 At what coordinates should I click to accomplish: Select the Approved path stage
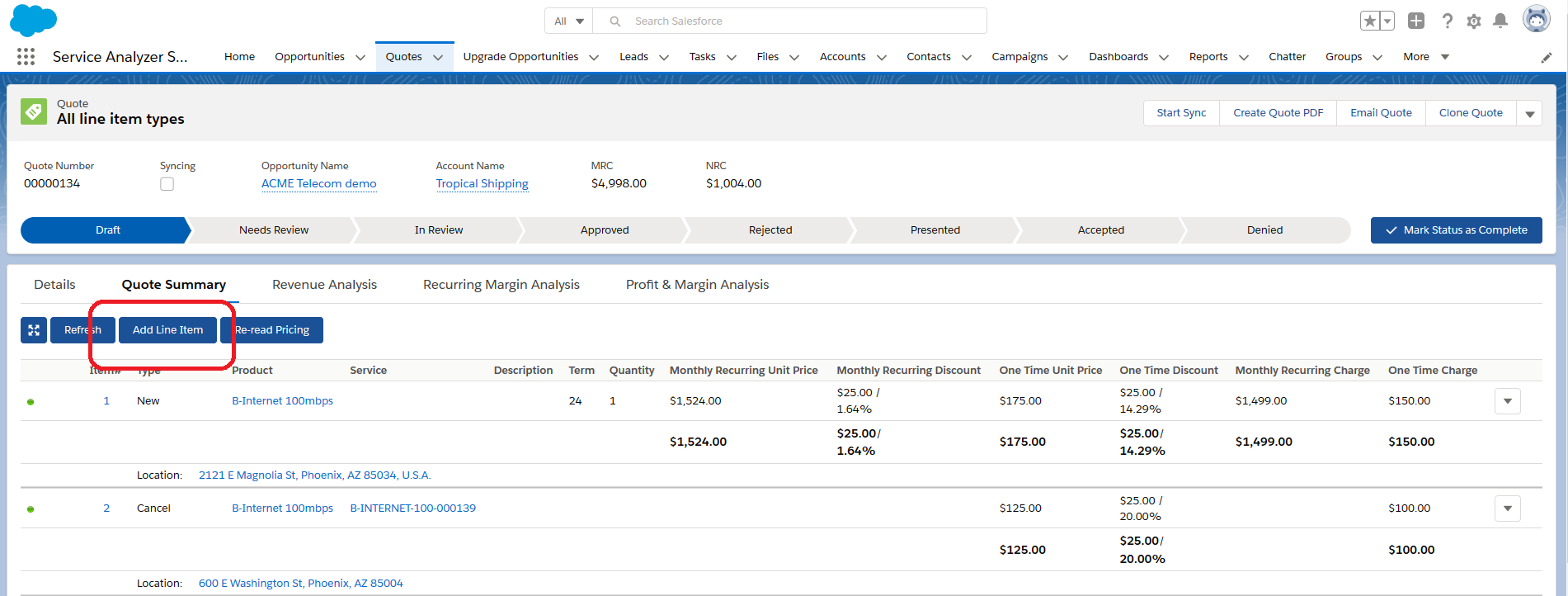pos(605,230)
